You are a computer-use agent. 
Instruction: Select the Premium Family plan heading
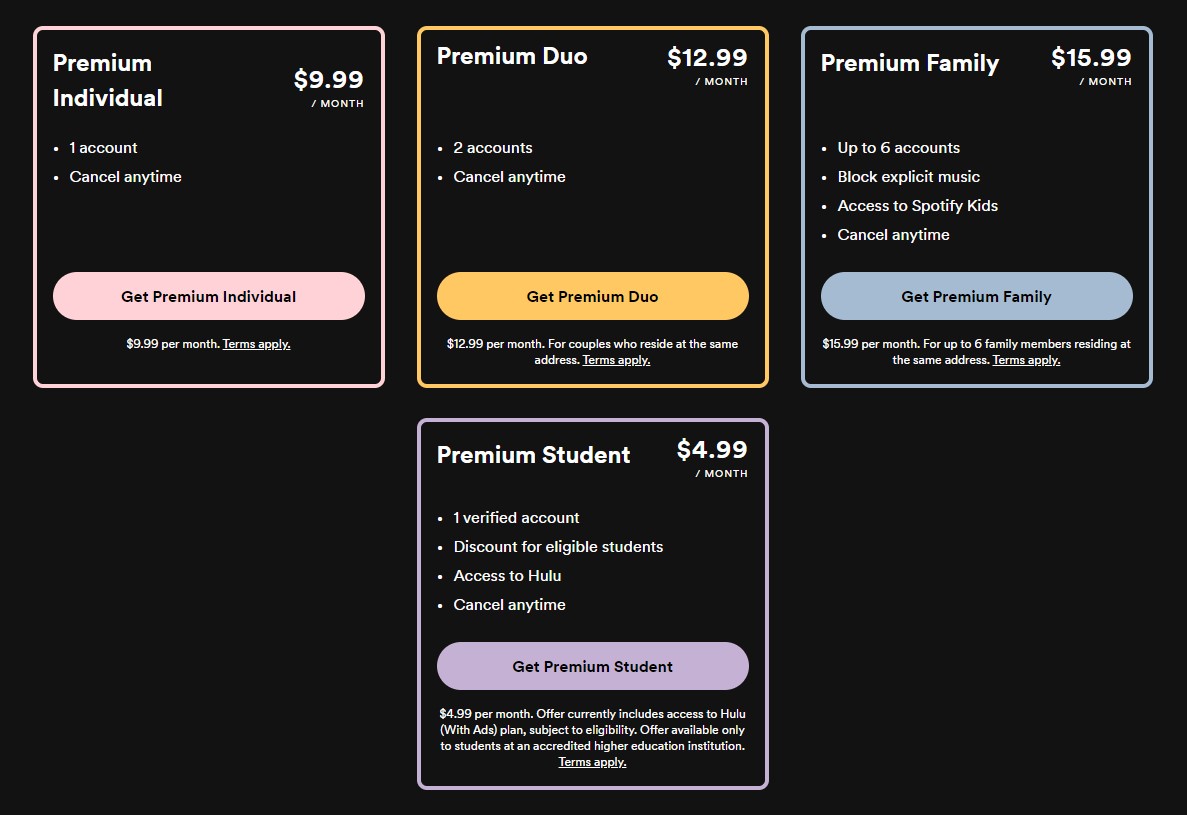coord(909,63)
